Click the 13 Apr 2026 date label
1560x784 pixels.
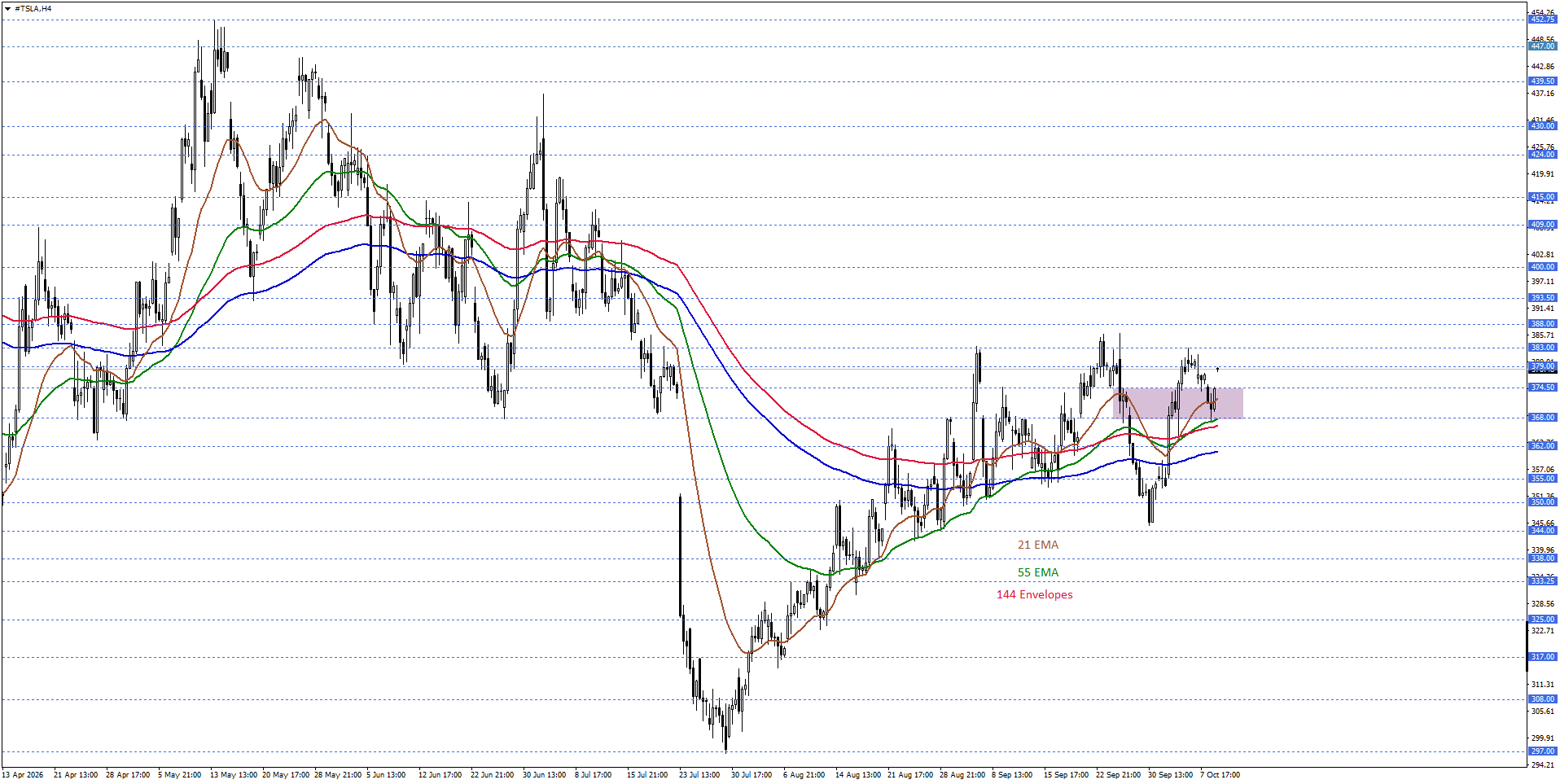pos(23,775)
